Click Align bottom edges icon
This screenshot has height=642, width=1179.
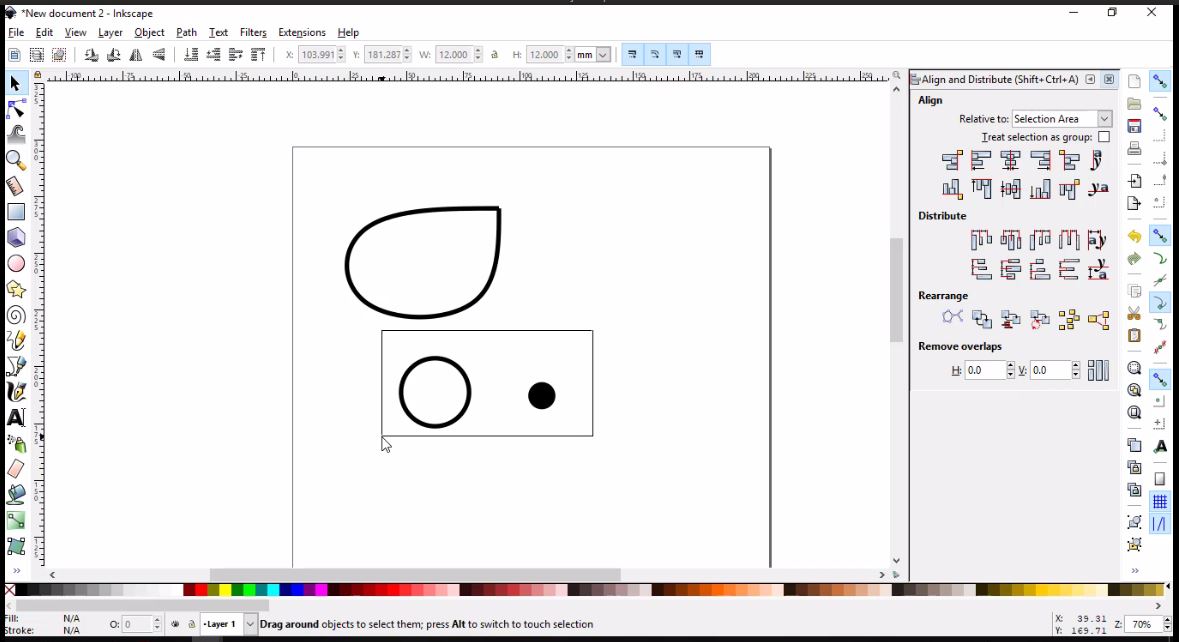[1040, 189]
